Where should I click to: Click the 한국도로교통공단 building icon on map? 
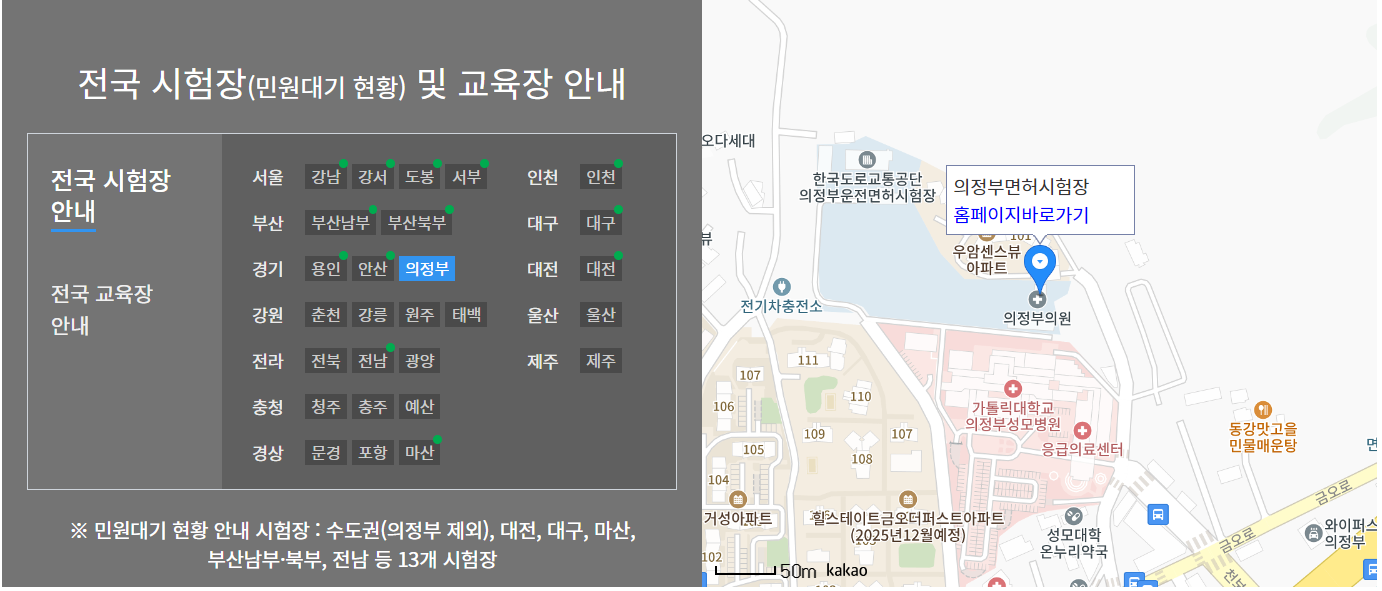[866, 160]
